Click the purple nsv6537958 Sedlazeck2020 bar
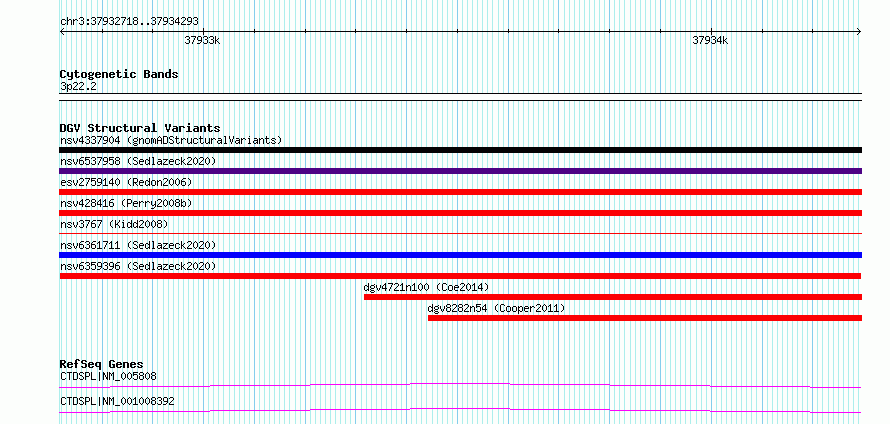Viewport: 890px width, 424px height. pos(460,171)
